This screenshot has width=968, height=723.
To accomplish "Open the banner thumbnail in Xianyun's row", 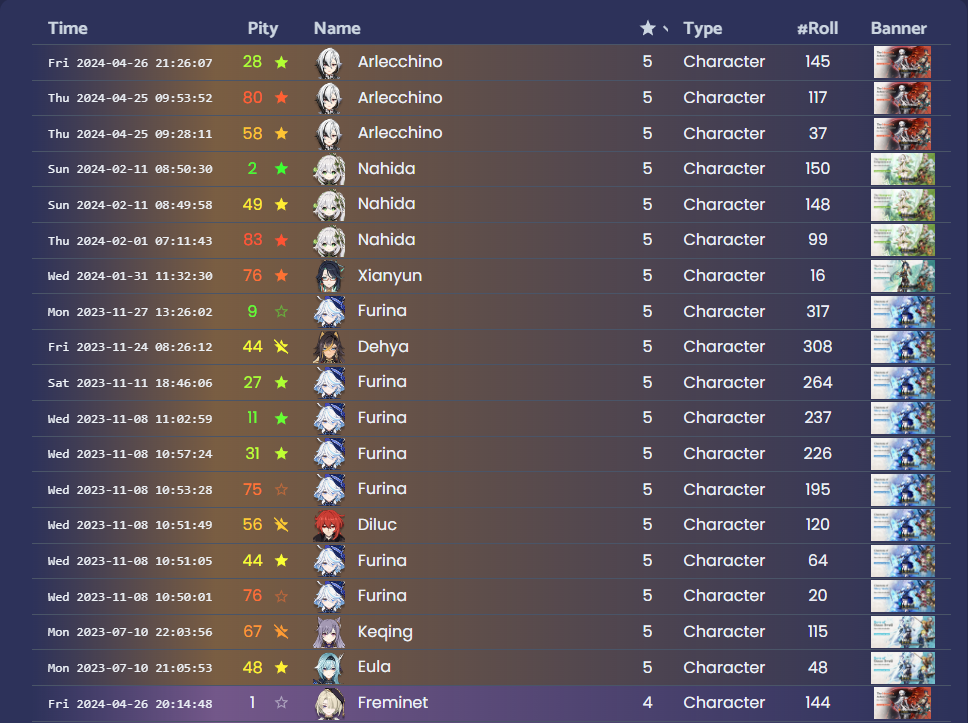I will tap(903, 276).
